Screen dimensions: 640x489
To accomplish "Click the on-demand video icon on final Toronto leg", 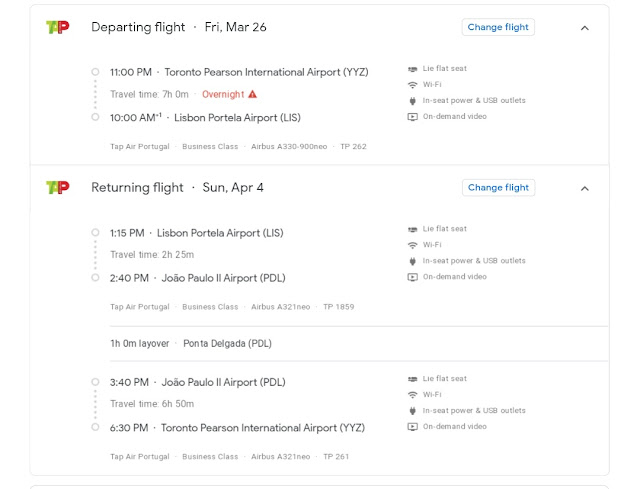I will (412, 427).
